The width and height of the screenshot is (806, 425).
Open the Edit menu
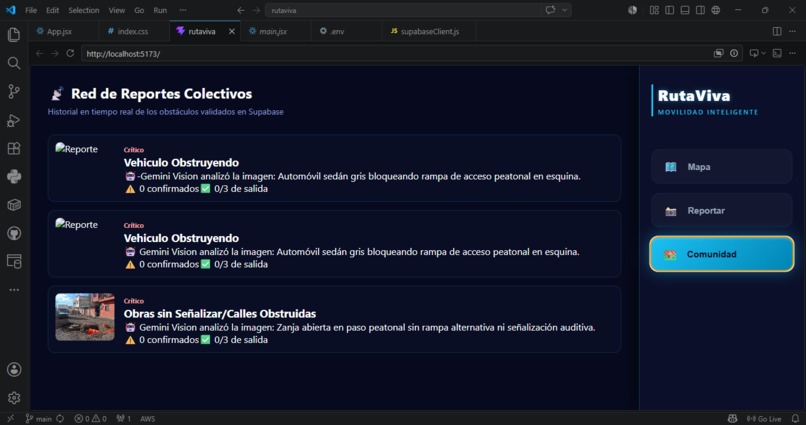click(x=52, y=10)
